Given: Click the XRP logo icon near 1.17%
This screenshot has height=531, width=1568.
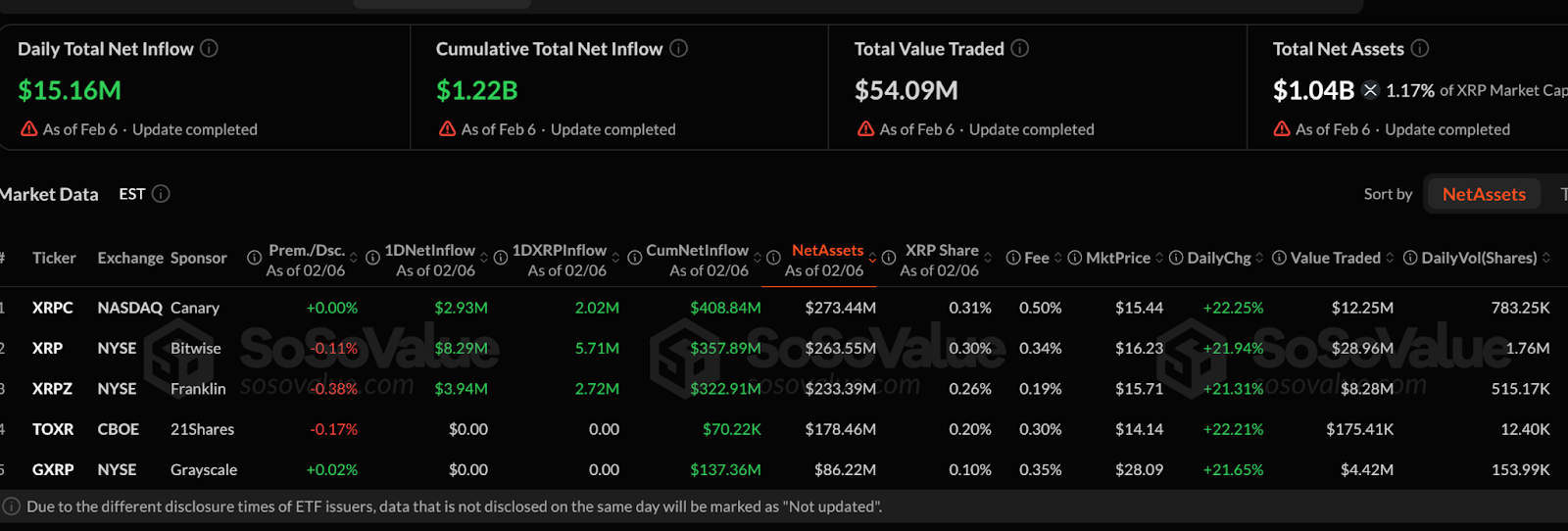Looking at the screenshot, I should click(1370, 90).
